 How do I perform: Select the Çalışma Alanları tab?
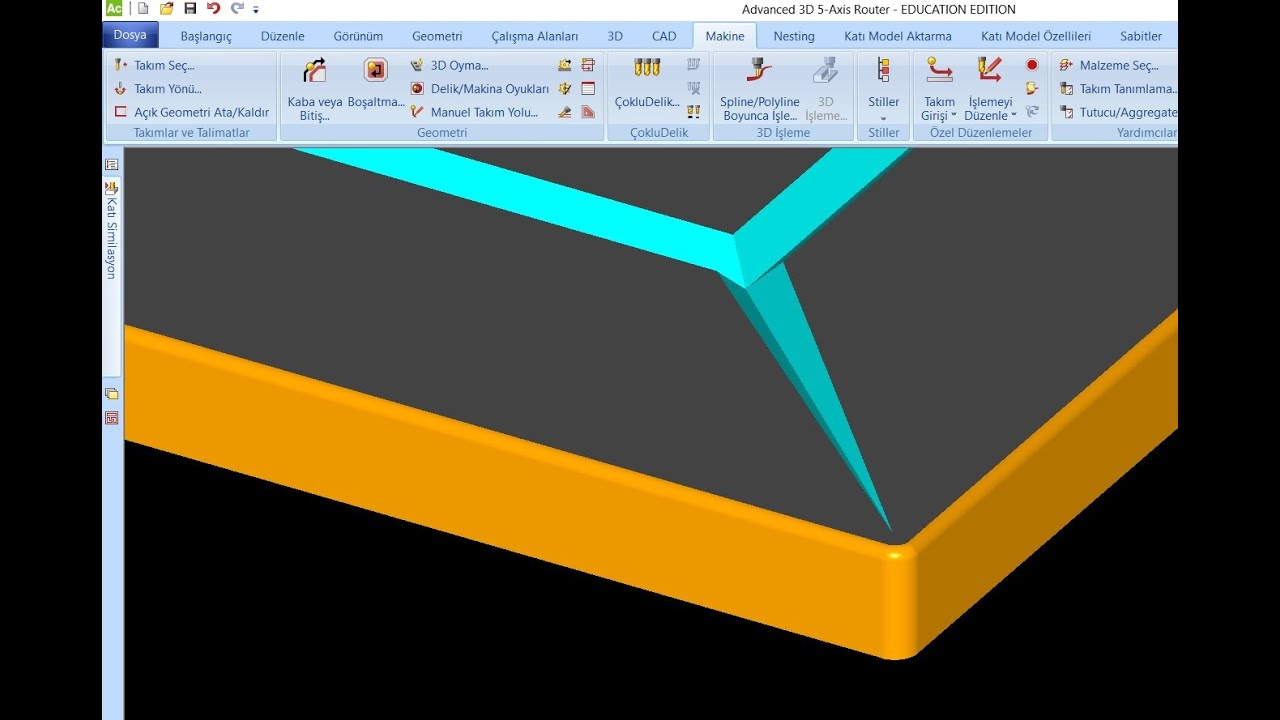click(x=535, y=36)
